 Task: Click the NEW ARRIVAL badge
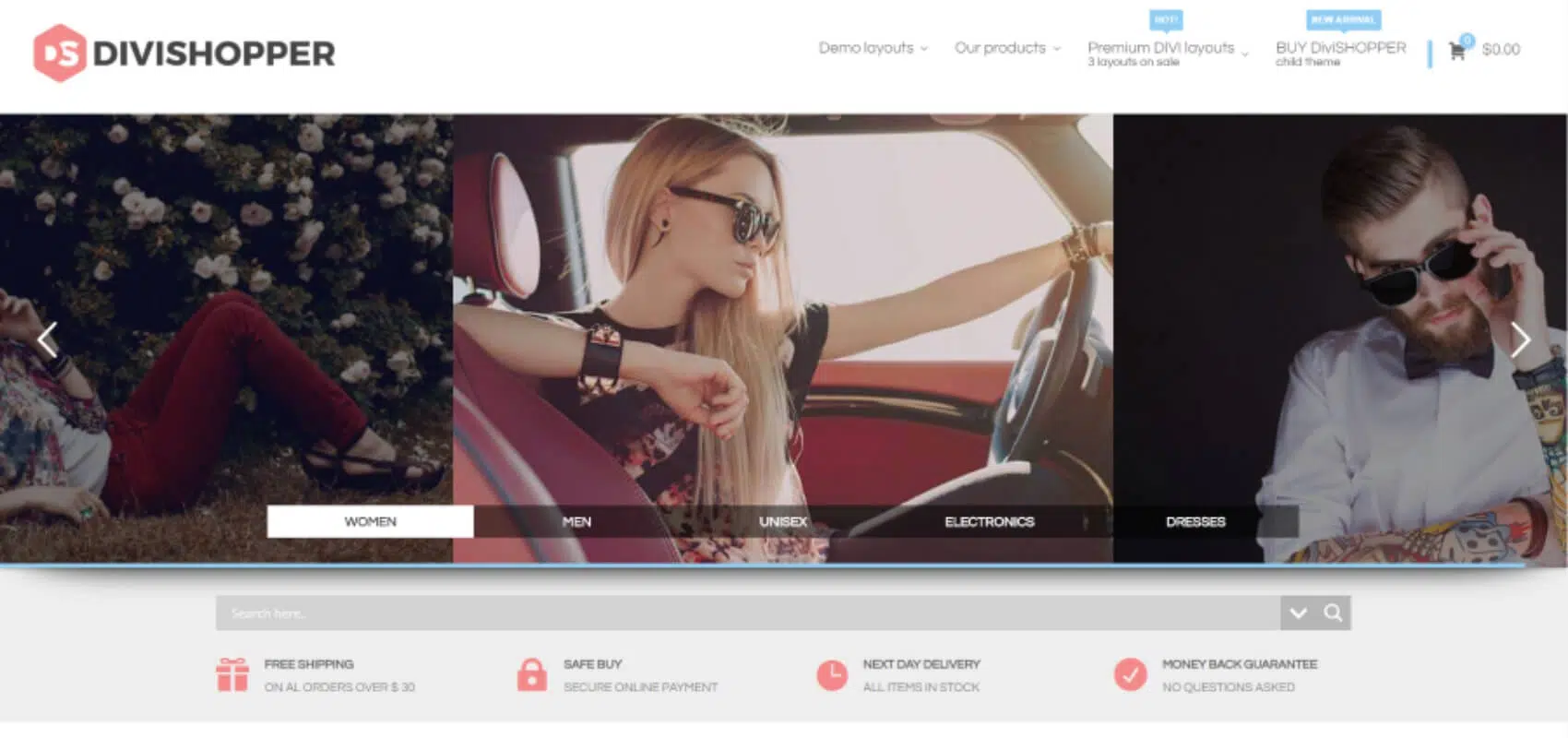(x=1343, y=19)
